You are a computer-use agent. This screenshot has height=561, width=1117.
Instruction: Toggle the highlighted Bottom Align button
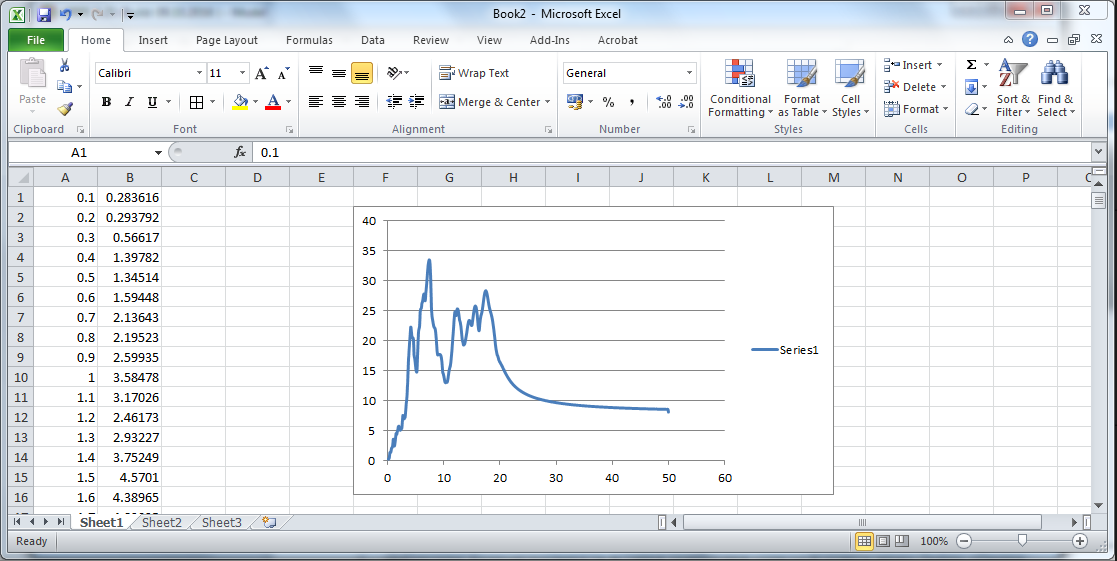coord(362,73)
